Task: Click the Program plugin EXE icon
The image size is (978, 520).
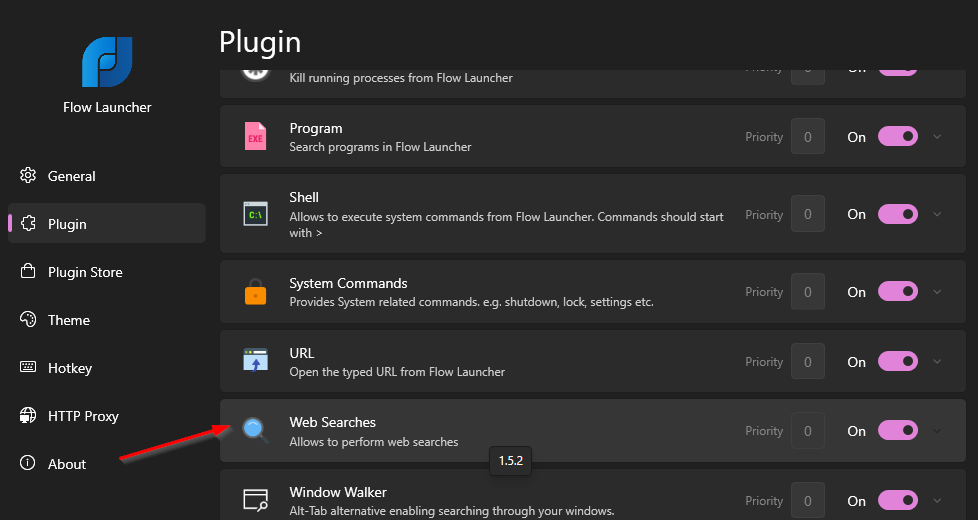Action: (256, 137)
